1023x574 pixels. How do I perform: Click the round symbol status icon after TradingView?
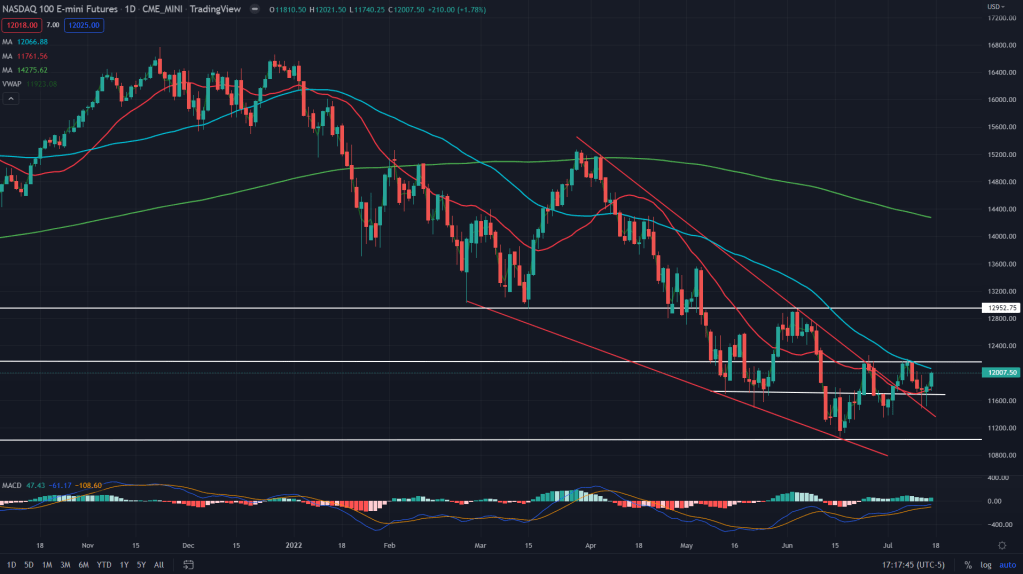pyautogui.click(x=254, y=9)
